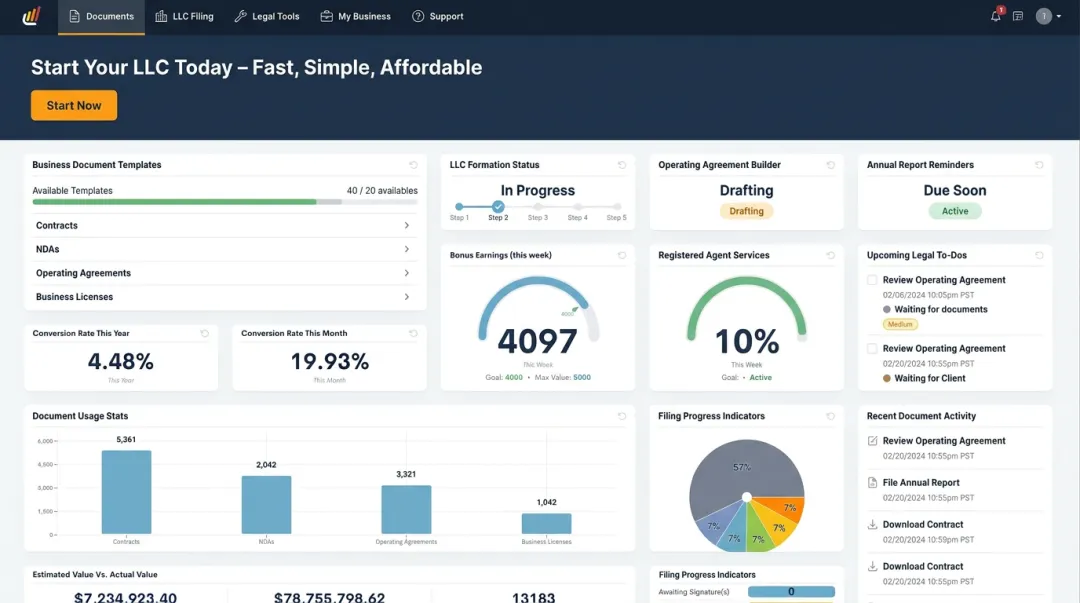
Task: Refresh Bonus Earnings widget
Action: tap(622, 255)
